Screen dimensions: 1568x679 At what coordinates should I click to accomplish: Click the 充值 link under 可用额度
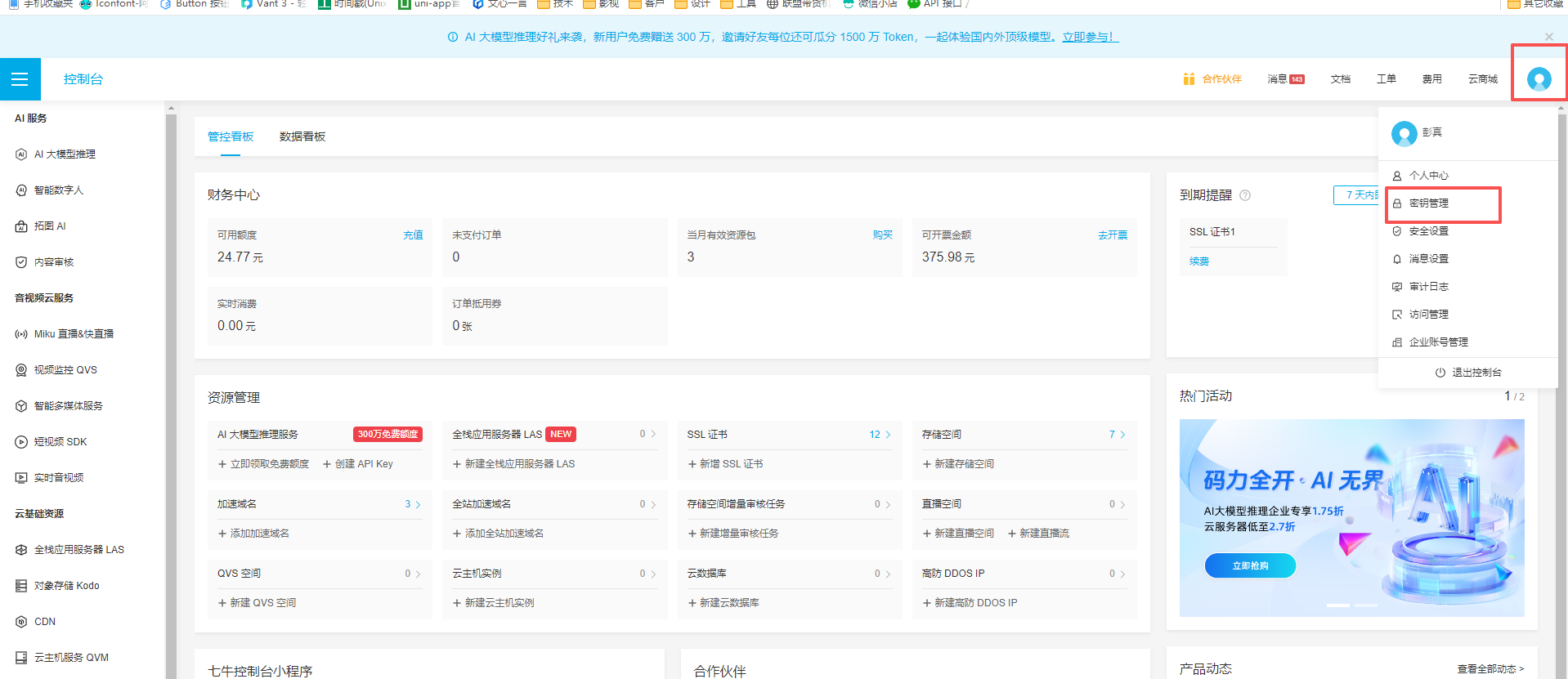coord(413,235)
